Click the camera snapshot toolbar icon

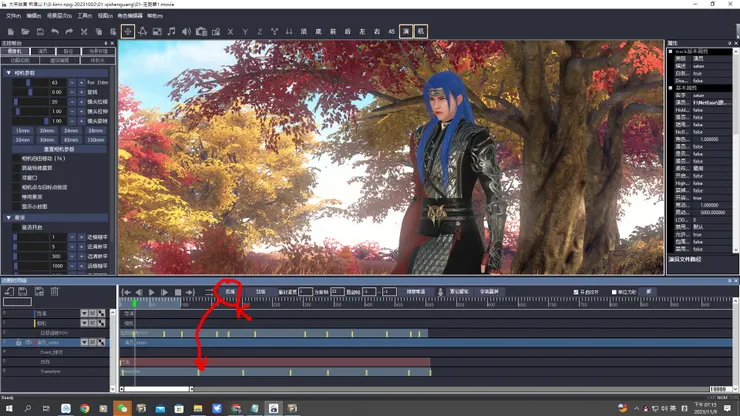coord(201,32)
